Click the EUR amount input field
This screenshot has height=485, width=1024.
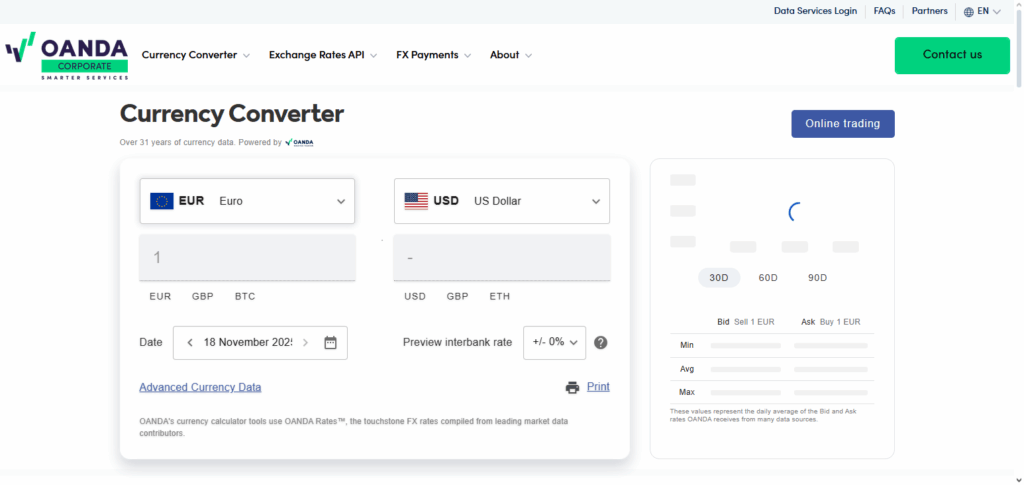pos(247,258)
